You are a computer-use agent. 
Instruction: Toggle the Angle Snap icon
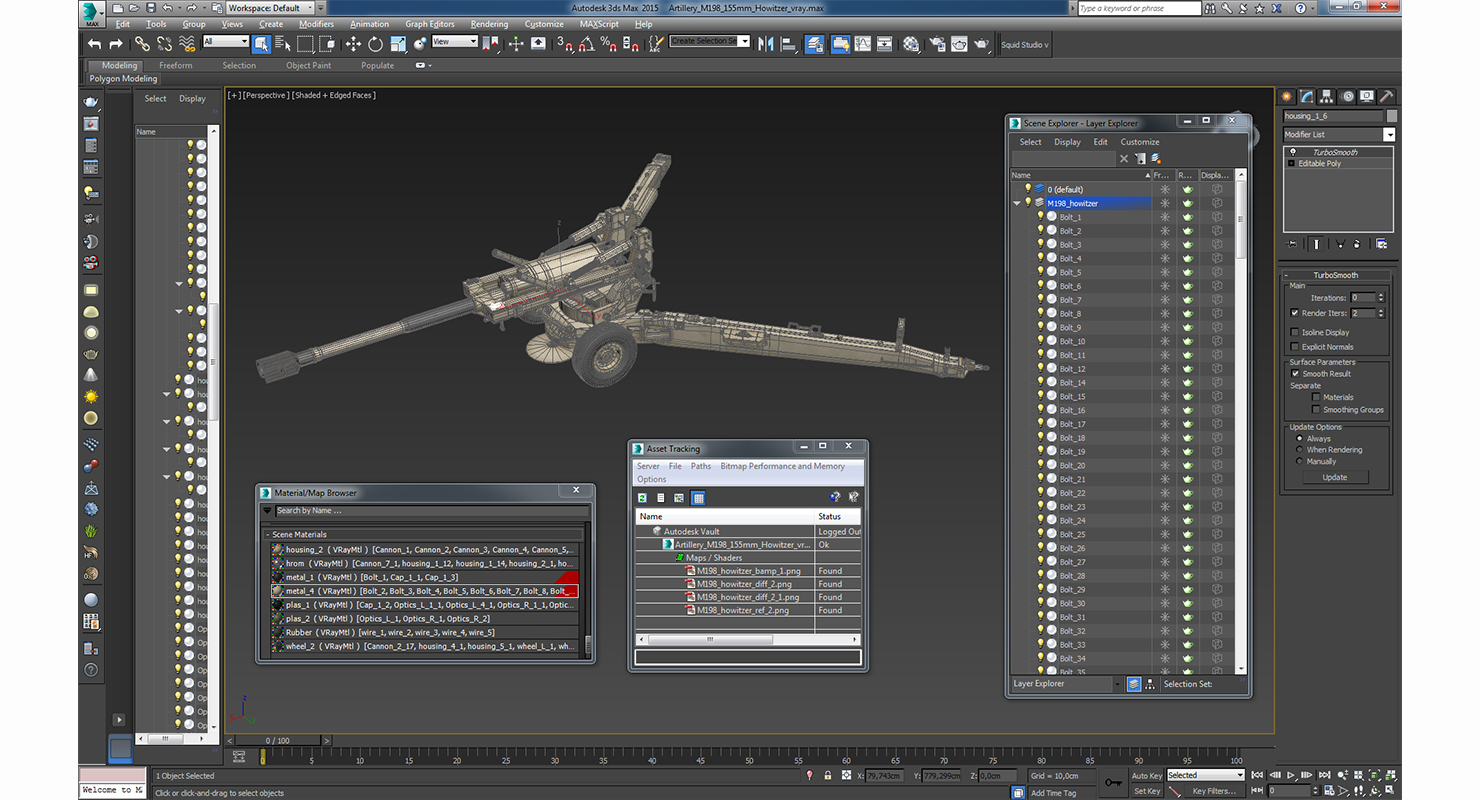(x=586, y=44)
